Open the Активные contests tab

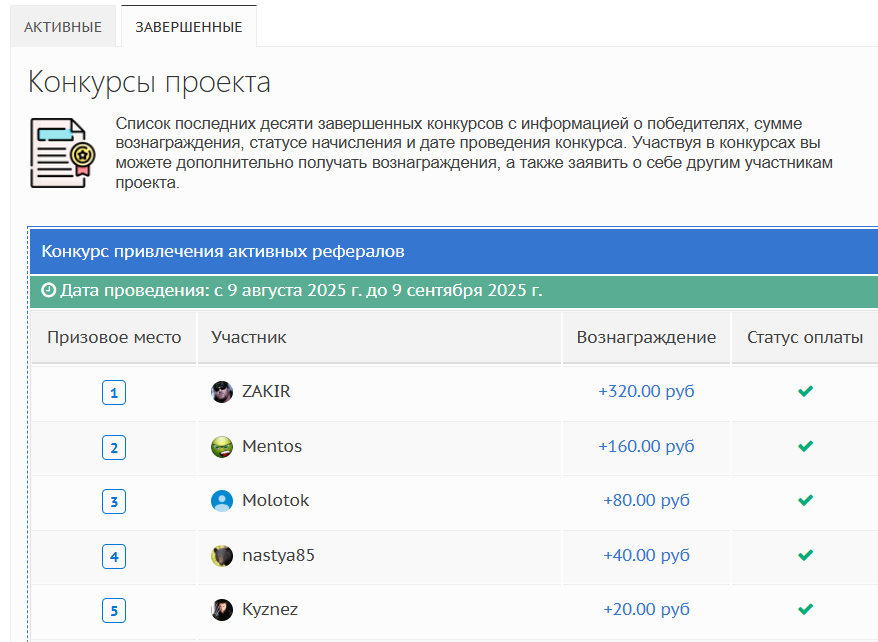tap(63, 27)
